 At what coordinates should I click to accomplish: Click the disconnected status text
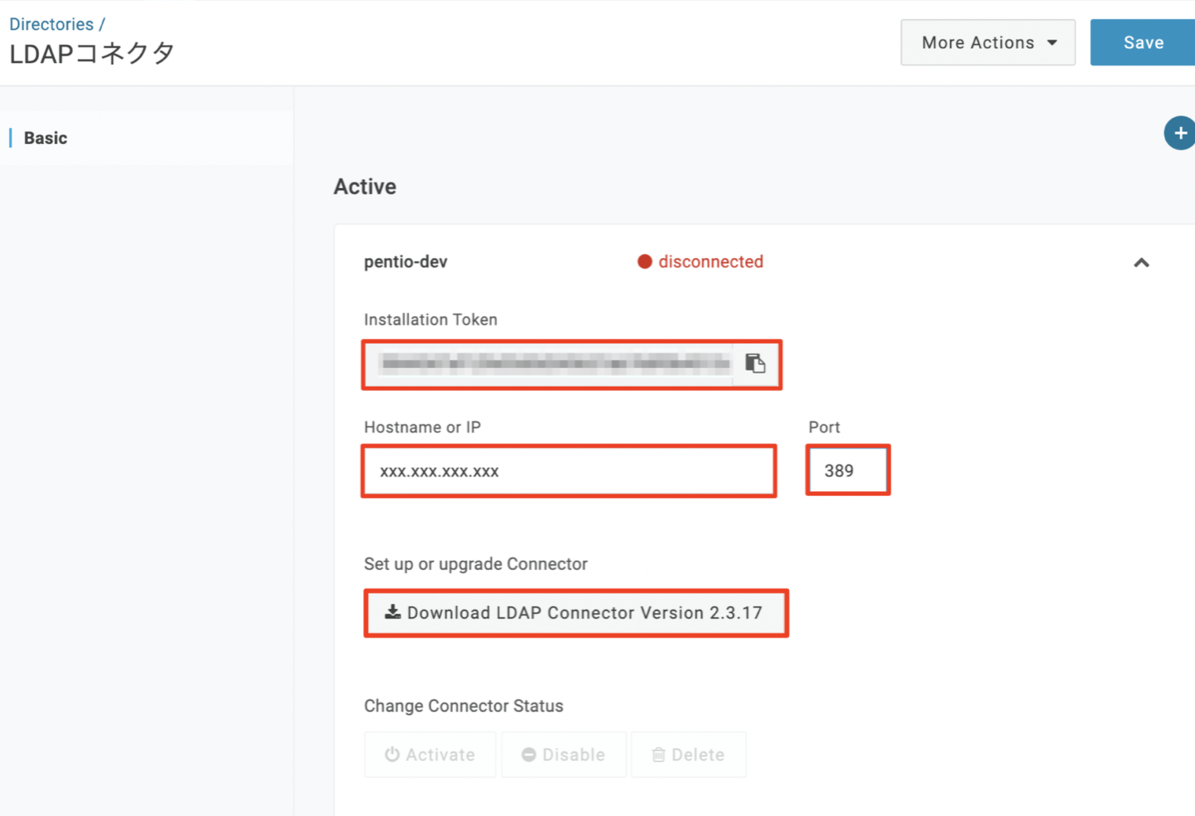coord(710,262)
